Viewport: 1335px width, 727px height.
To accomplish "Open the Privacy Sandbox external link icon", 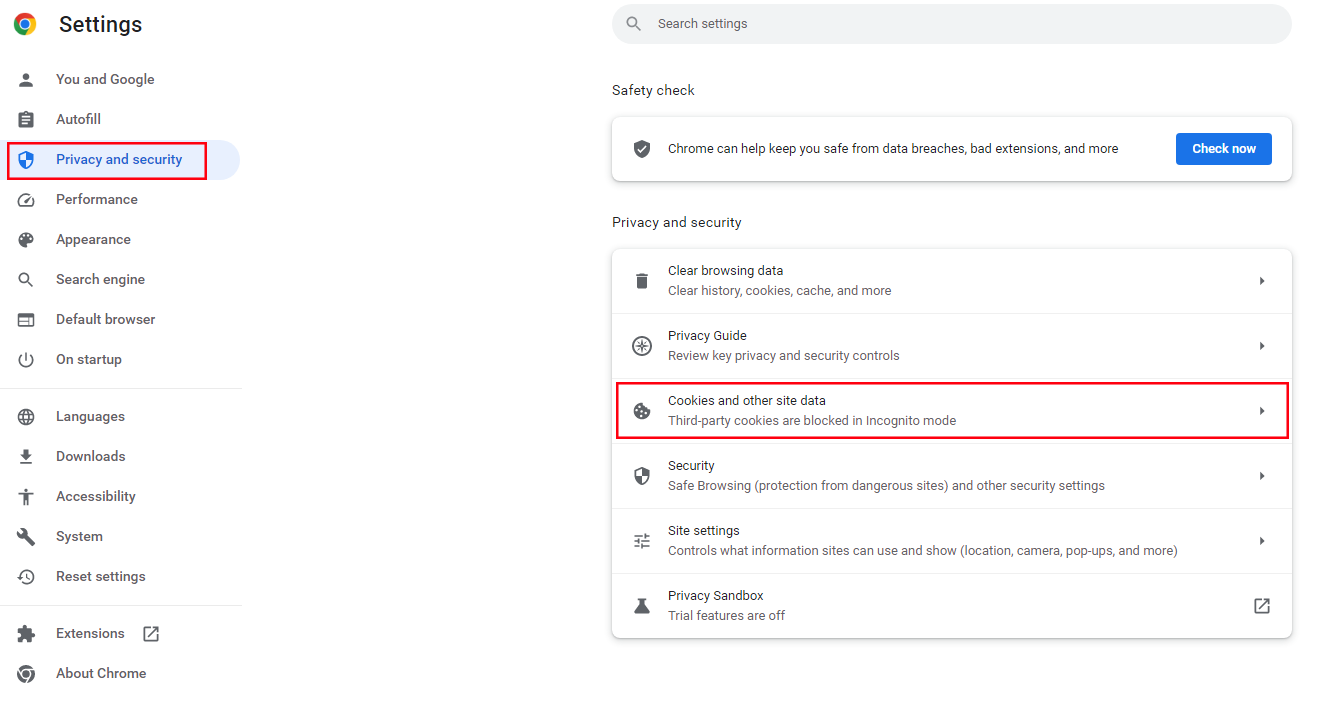I will (1262, 606).
